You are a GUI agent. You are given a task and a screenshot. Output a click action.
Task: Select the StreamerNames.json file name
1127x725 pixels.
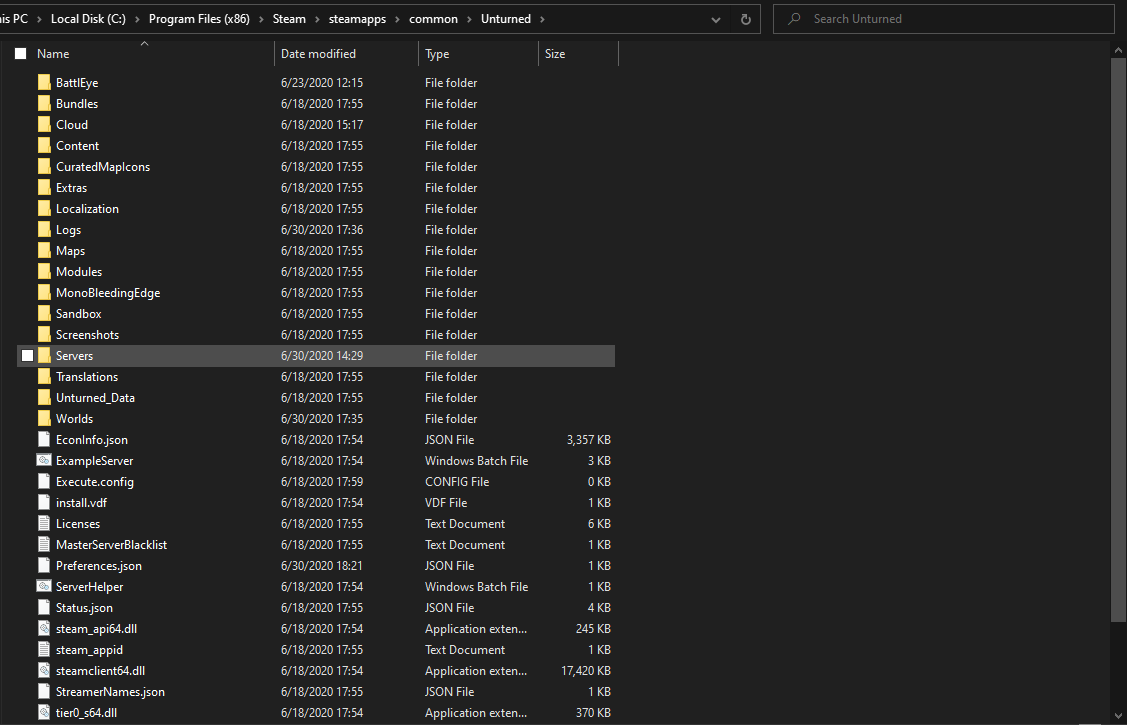coord(110,692)
